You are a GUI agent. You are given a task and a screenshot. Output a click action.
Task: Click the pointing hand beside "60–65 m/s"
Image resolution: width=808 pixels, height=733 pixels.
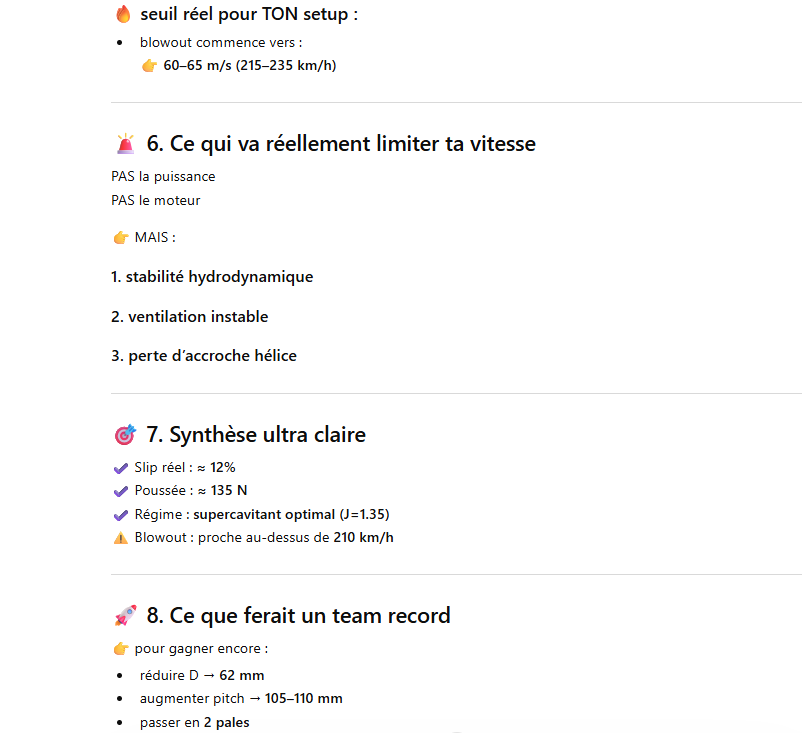[149, 66]
